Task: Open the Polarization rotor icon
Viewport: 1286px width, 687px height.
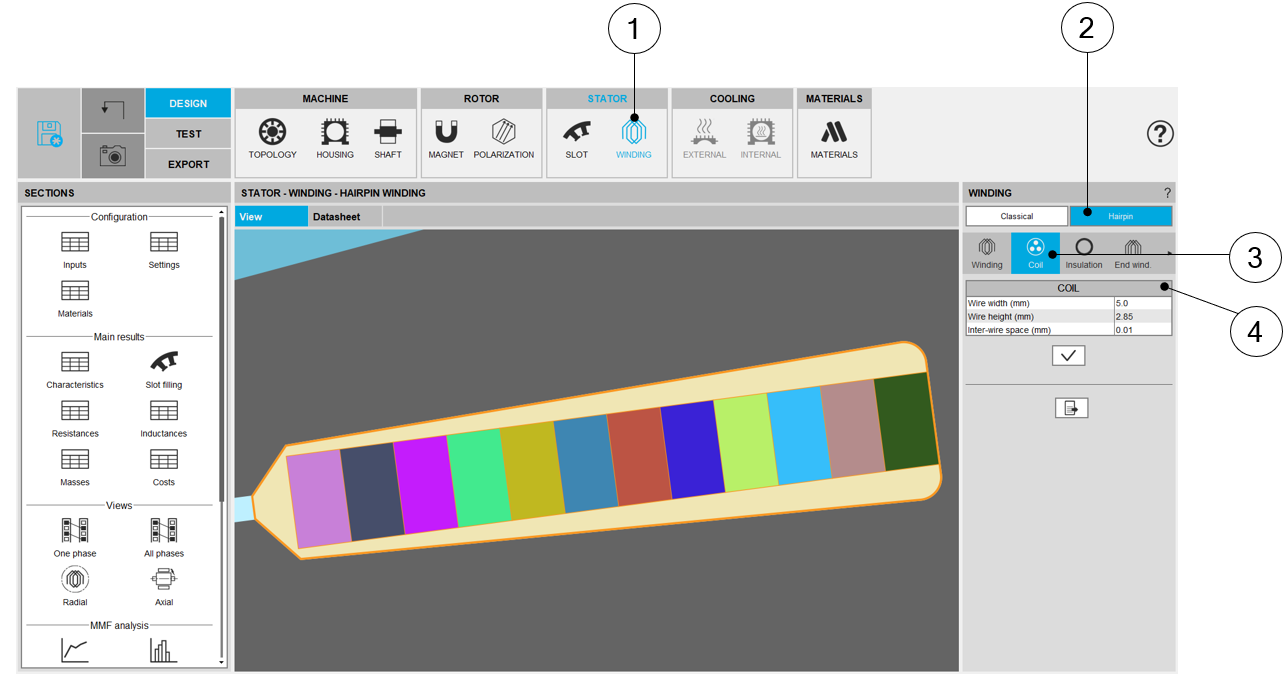Action: (x=504, y=139)
